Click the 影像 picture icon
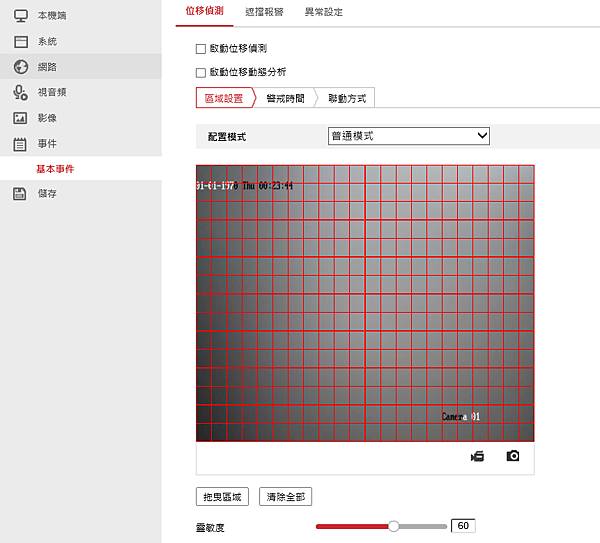Screen dimensions: 600x543 pyautogui.click(x=20, y=118)
